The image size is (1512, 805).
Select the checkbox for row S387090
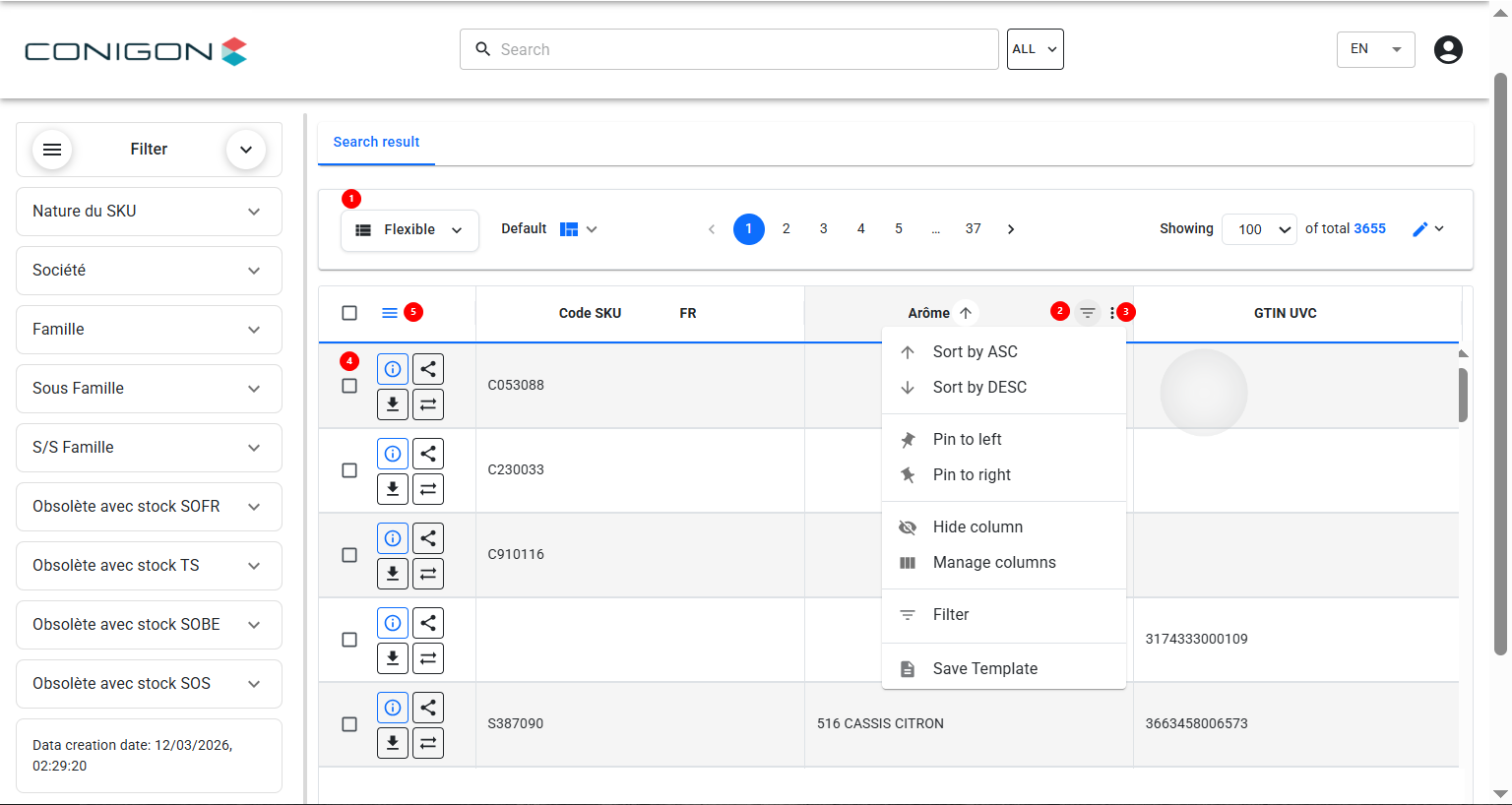coord(349,724)
